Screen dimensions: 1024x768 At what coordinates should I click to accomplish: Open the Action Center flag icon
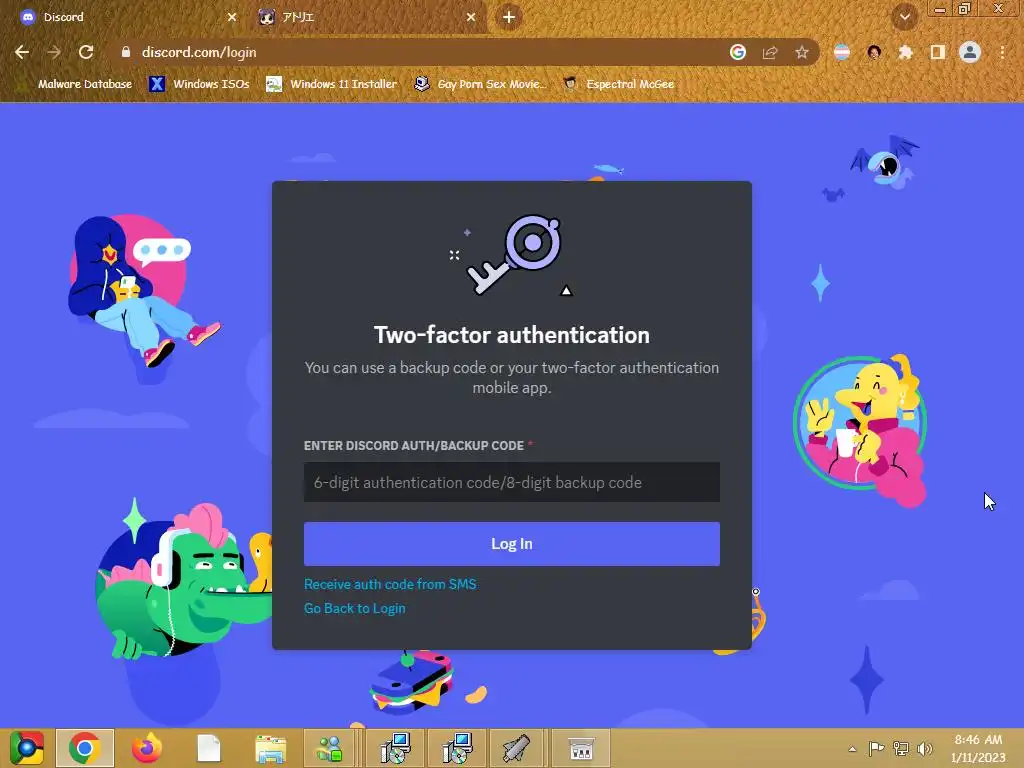click(876, 748)
